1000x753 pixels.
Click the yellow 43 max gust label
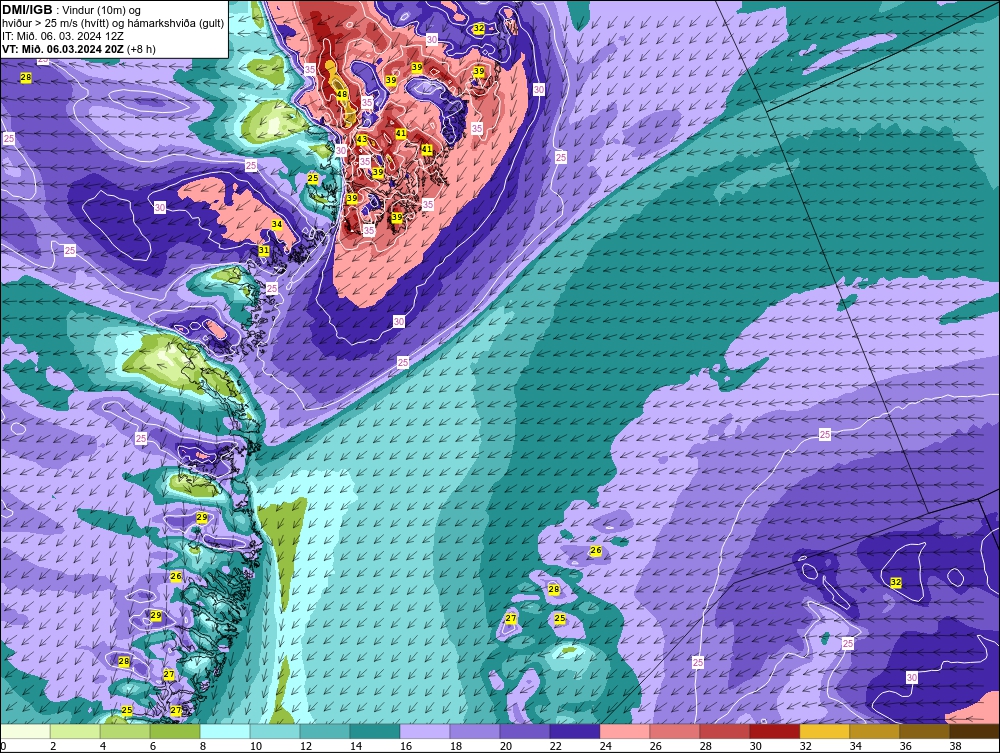(362, 140)
